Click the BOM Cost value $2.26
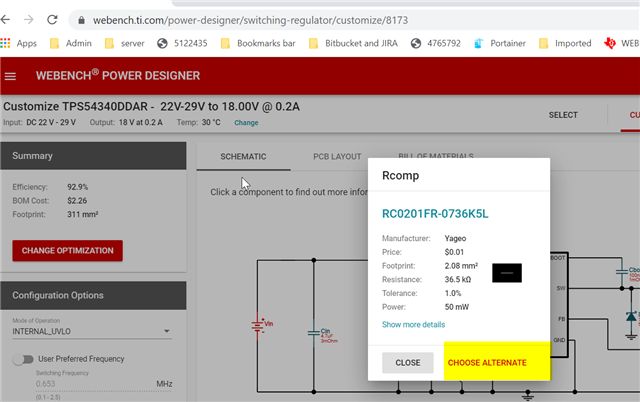The height and width of the screenshot is (402, 640). [x=77, y=201]
